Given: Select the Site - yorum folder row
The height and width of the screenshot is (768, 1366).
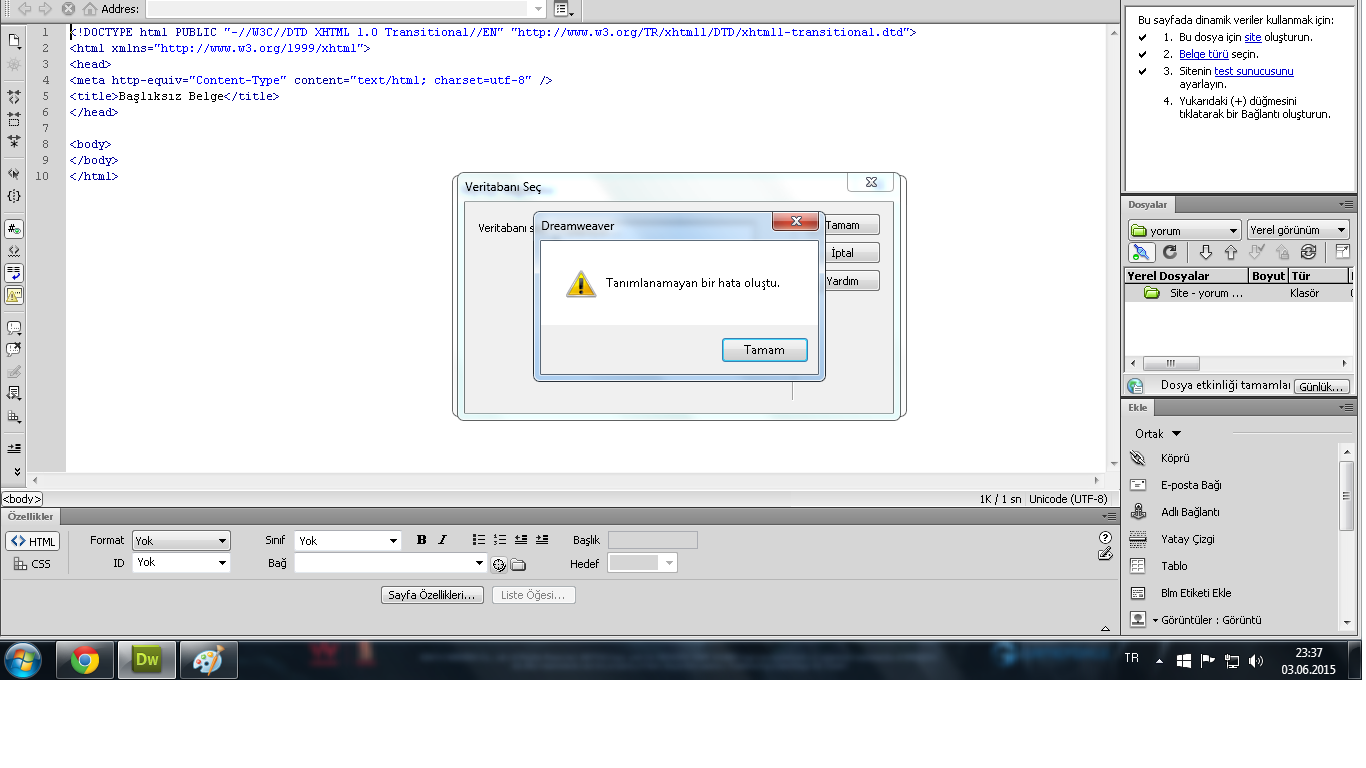Looking at the screenshot, I should point(1239,293).
